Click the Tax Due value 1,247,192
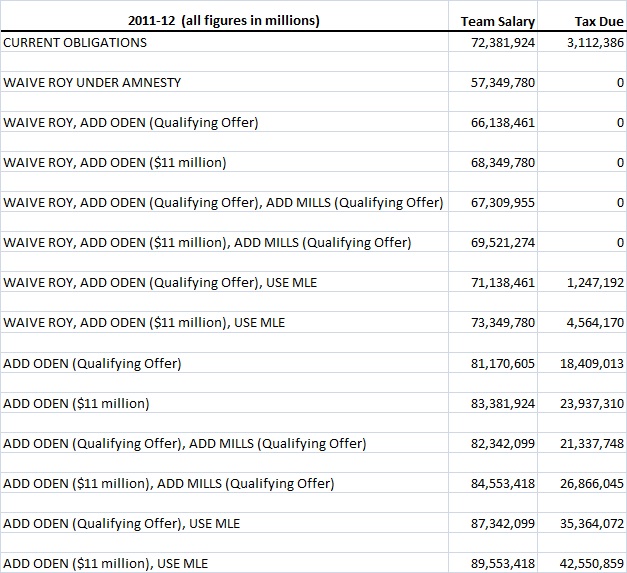This screenshot has width=627, height=573. (588, 283)
